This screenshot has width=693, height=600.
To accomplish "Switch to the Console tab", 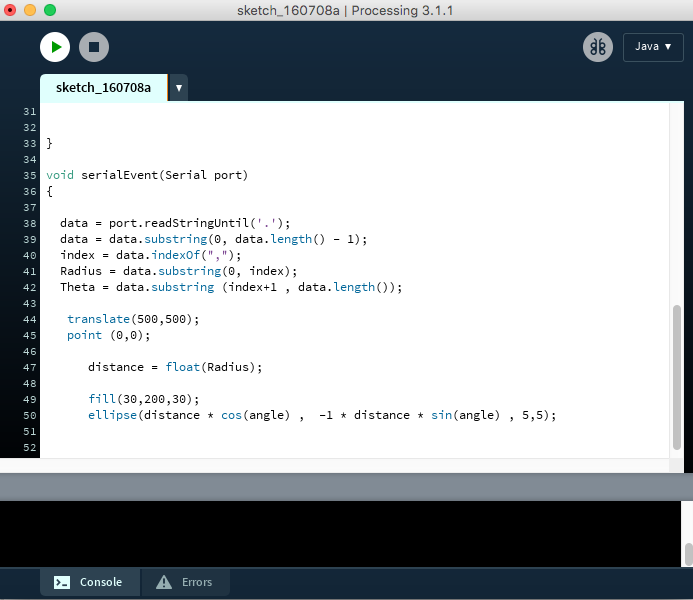I will [90, 582].
